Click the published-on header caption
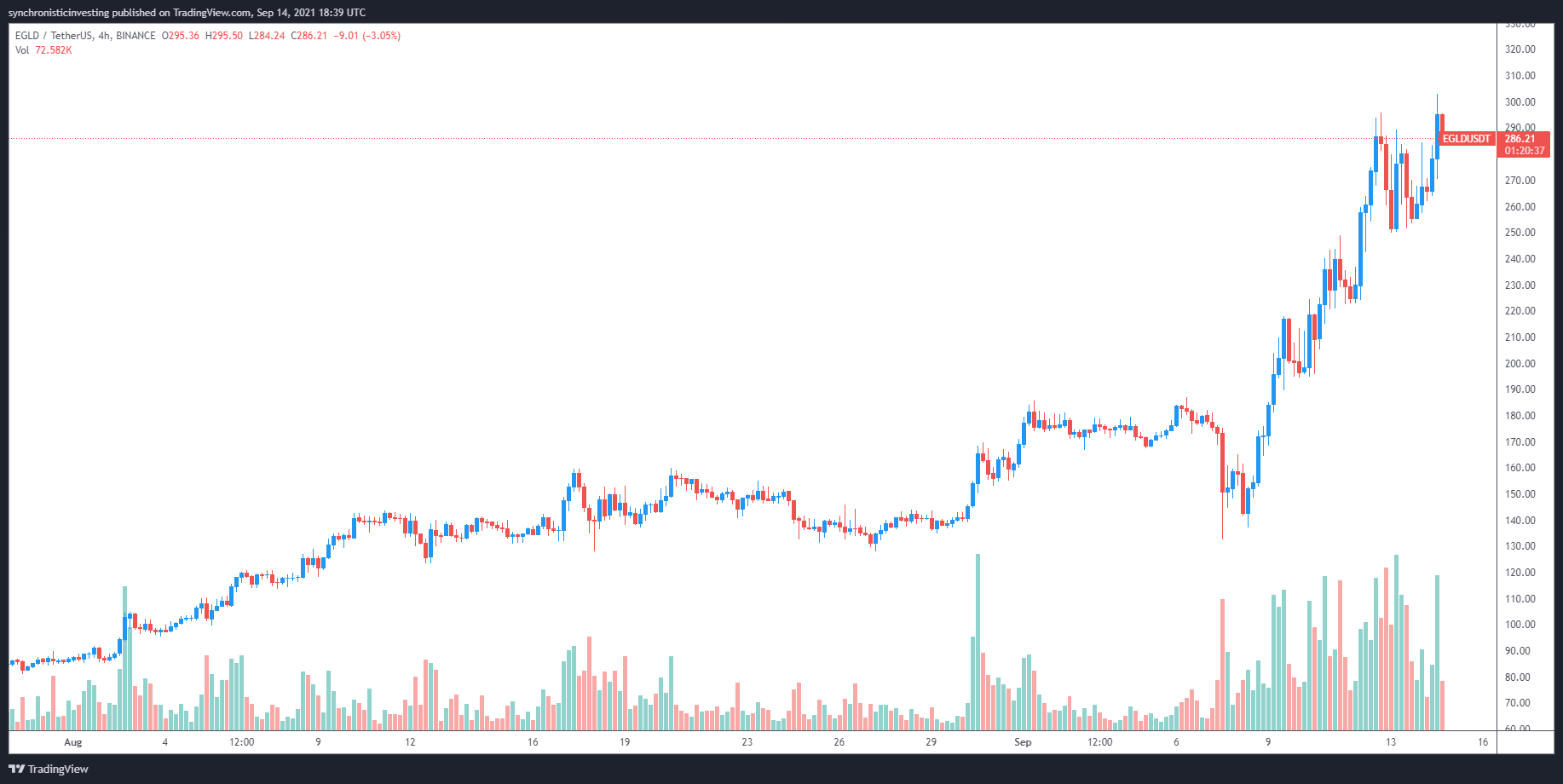The height and width of the screenshot is (784, 1563). click(x=187, y=13)
